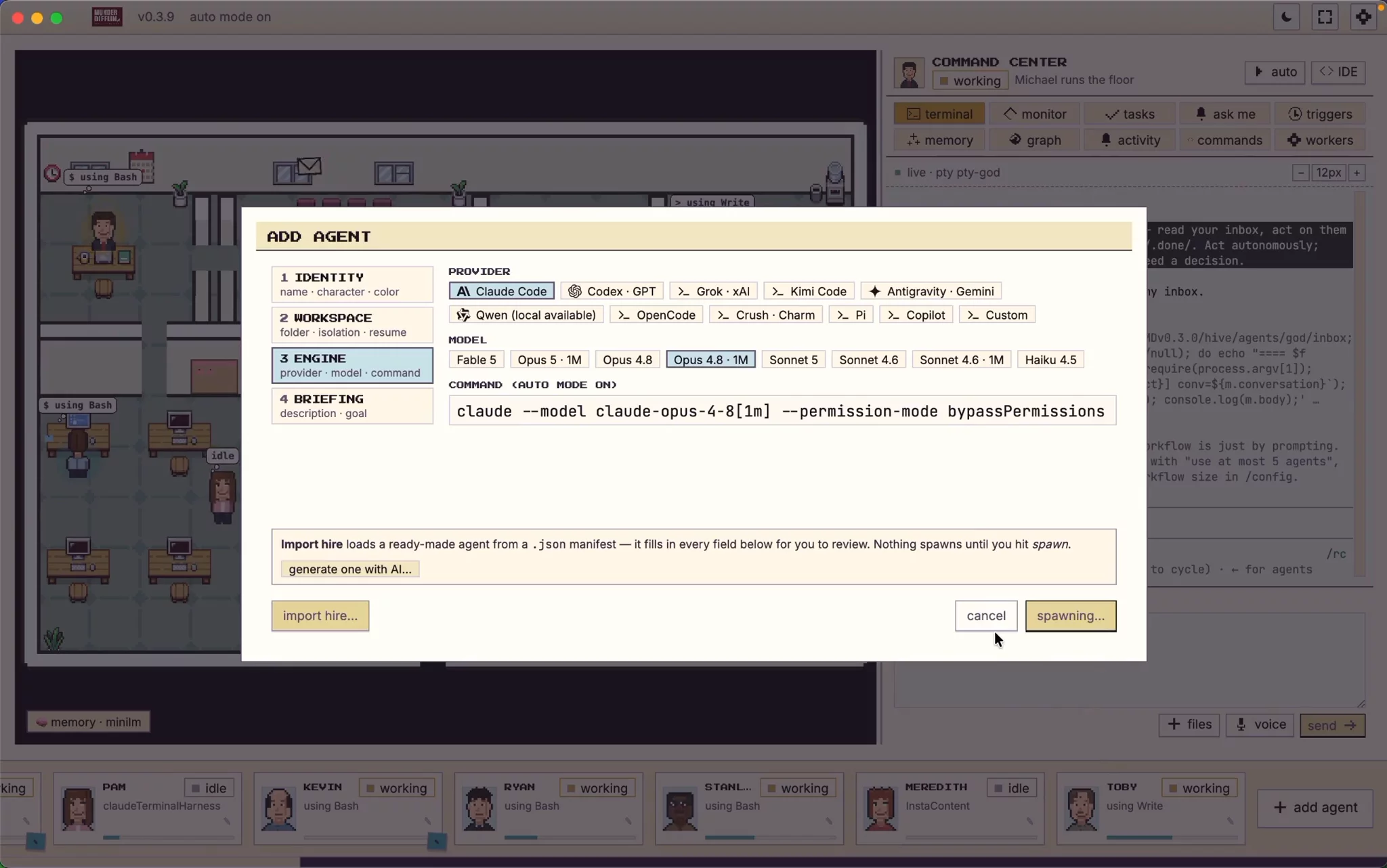1387x868 pixels.
Task: Select Fable 5 model
Action: coord(476,360)
